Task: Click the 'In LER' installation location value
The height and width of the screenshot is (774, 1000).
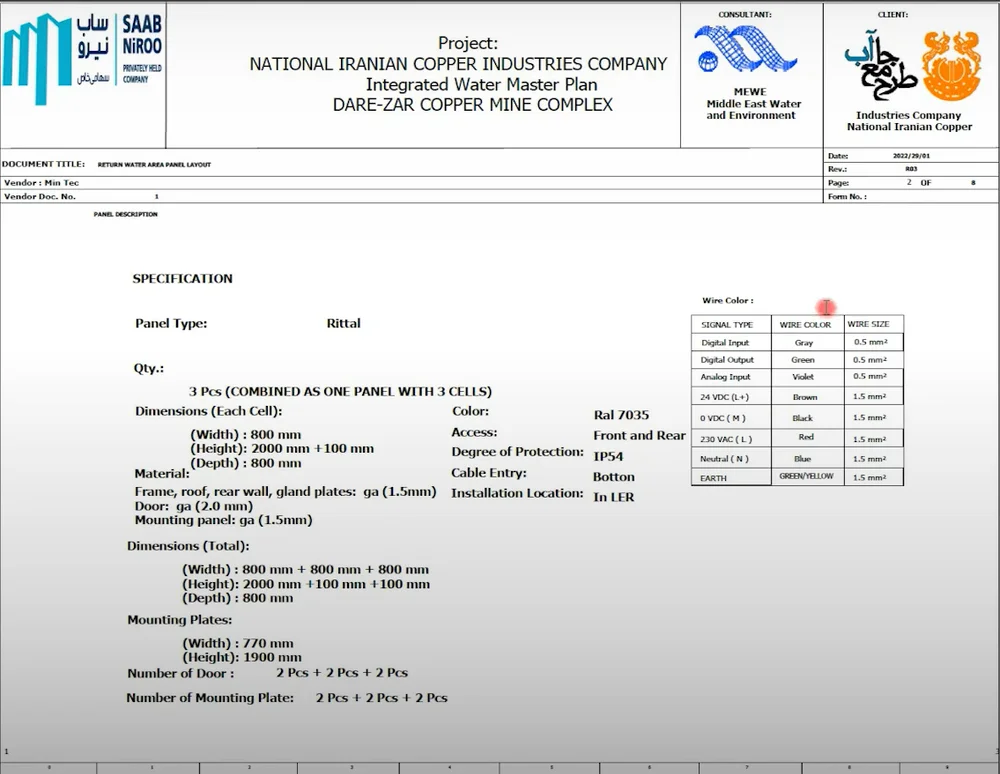Action: point(614,497)
